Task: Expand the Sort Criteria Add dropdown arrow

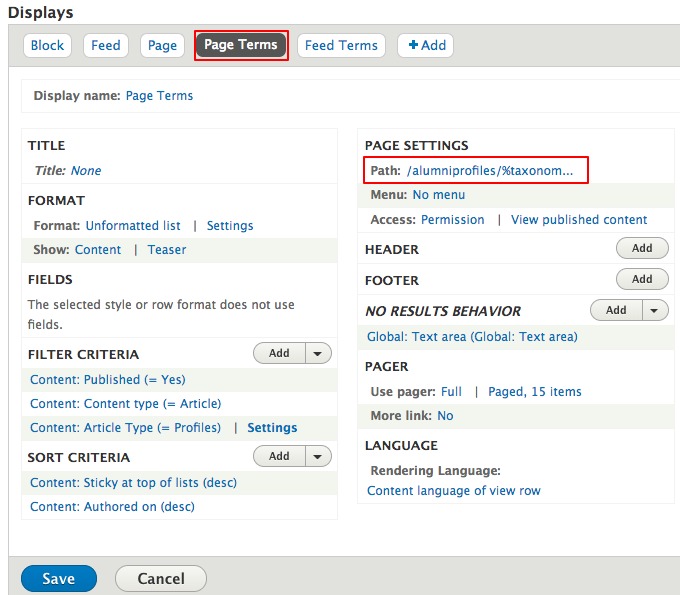Action: (x=318, y=456)
